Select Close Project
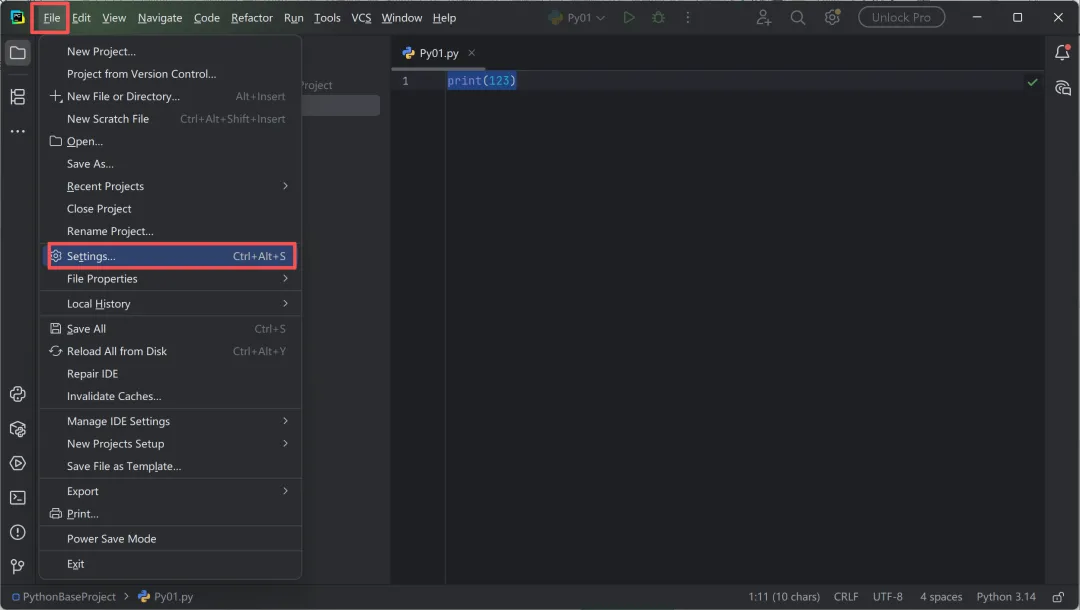Viewport: 1080px width, 610px height. [171, 209]
